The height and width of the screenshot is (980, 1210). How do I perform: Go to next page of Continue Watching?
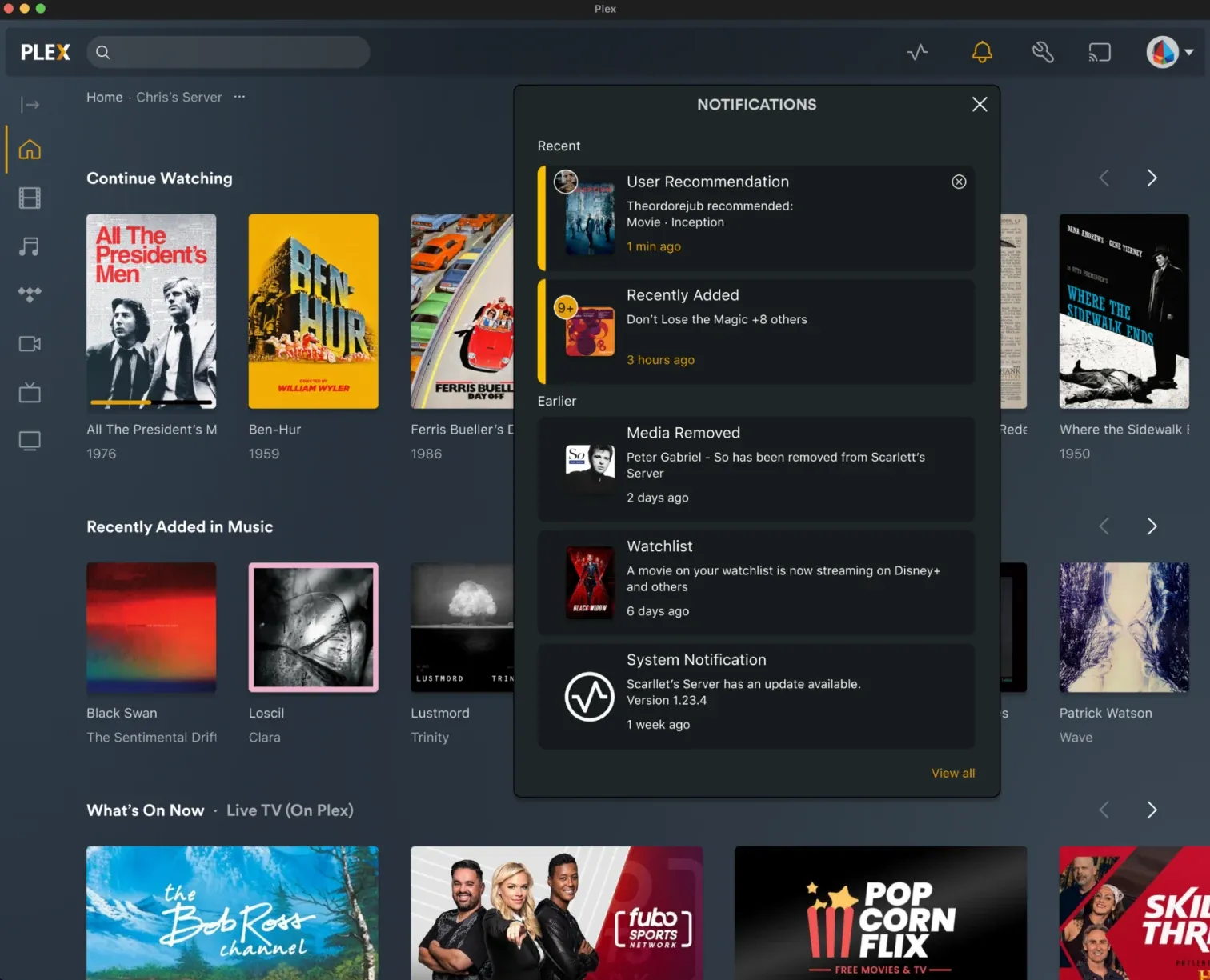pyautogui.click(x=1152, y=178)
